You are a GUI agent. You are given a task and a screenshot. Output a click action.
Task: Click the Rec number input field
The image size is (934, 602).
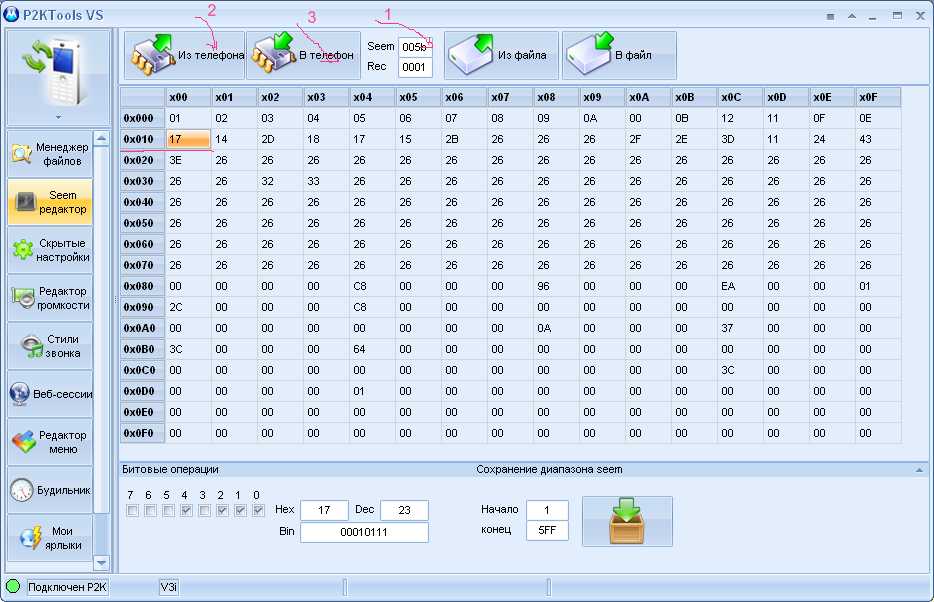coord(415,67)
